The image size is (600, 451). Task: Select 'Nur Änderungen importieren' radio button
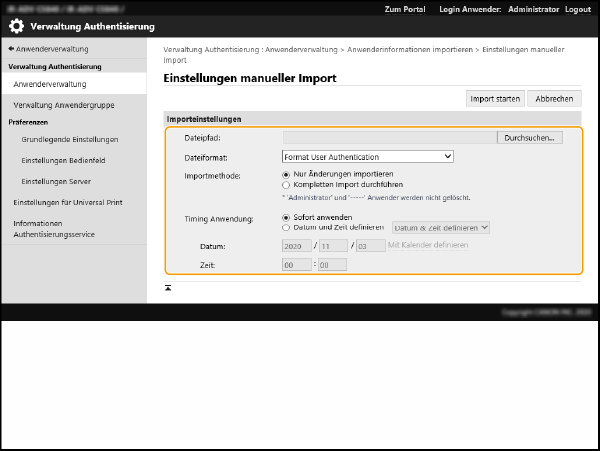[x=287, y=174]
